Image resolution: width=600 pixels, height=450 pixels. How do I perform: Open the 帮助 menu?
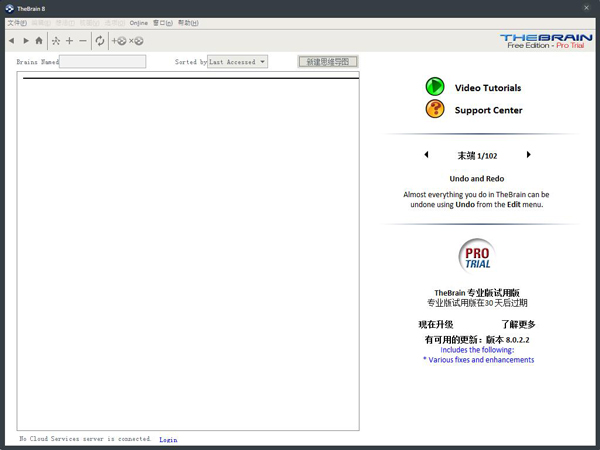188,23
